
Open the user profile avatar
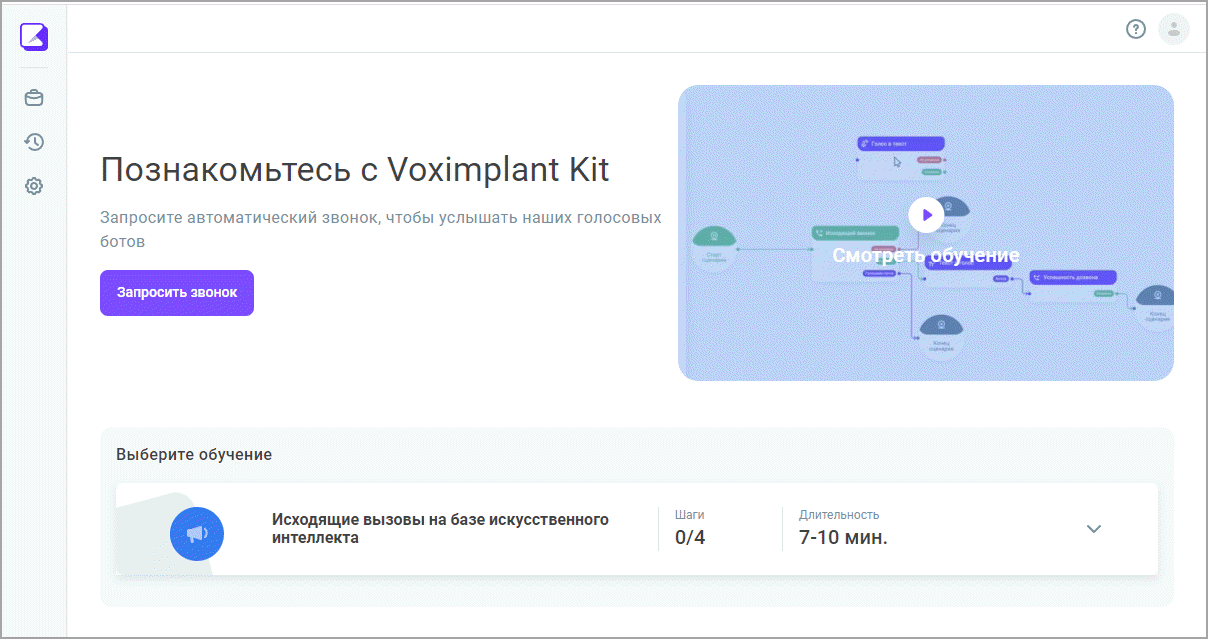pyautogui.click(x=1173, y=29)
